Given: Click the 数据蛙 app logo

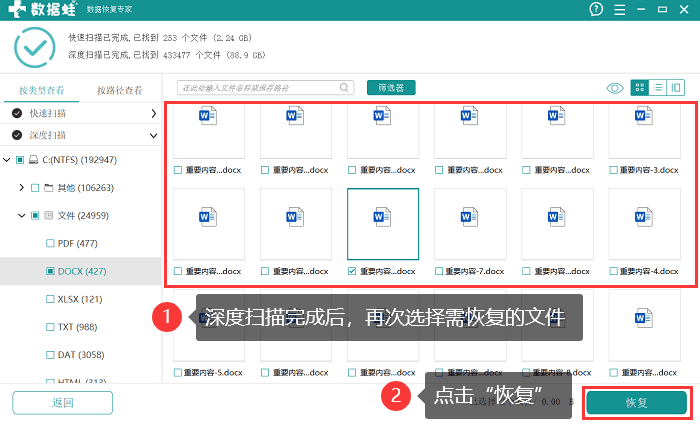Looking at the screenshot, I should [43, 9].
